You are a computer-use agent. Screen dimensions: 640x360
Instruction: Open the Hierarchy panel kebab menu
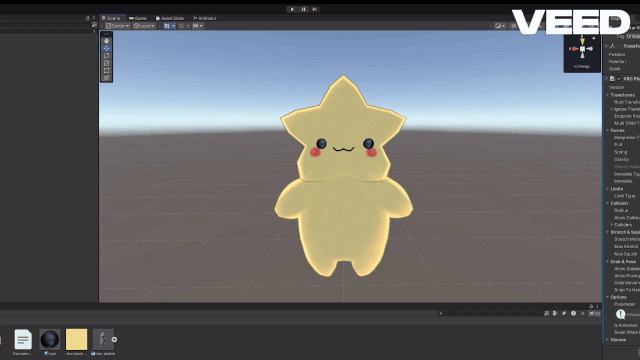93,18
